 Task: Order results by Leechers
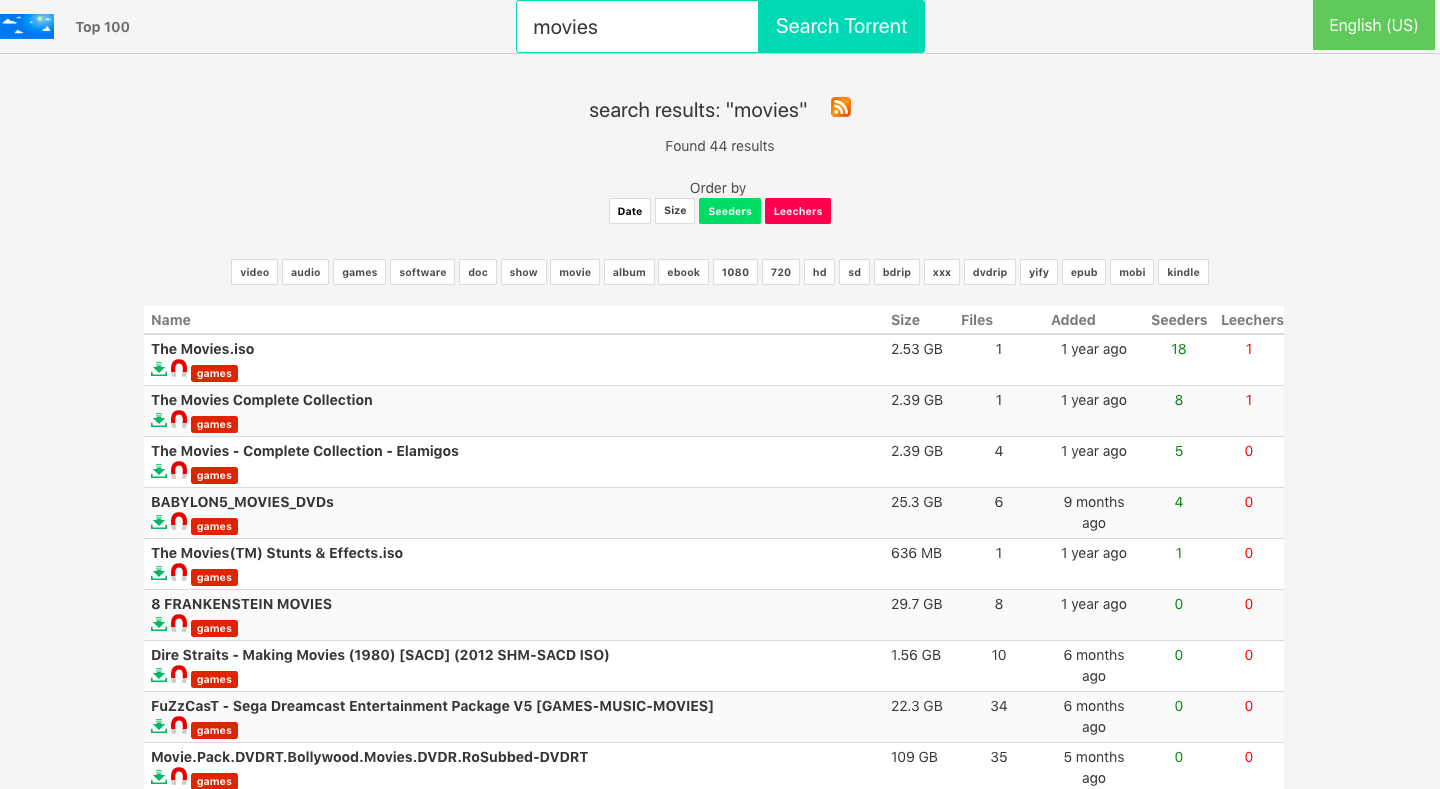[798, 211]
